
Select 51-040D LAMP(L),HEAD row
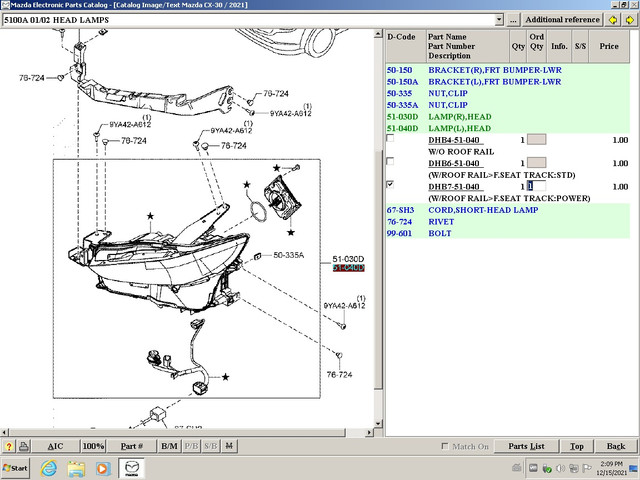pos(507,128)
